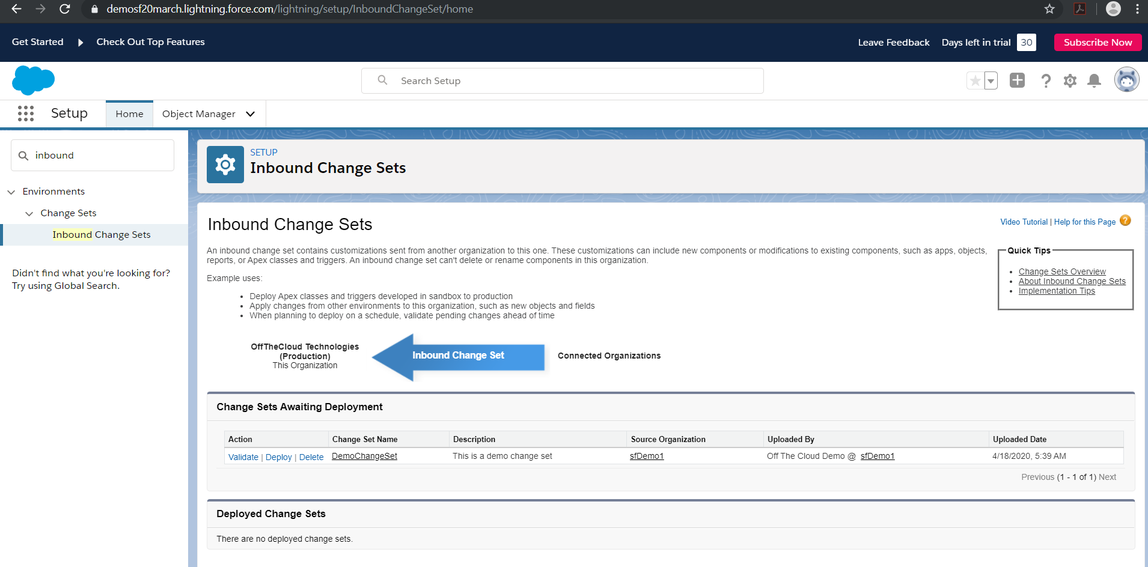This screenshot has width=1148, height=567.
Task: Click Deploy for DemoChangeSet
Action: click(x=278, y=457)
